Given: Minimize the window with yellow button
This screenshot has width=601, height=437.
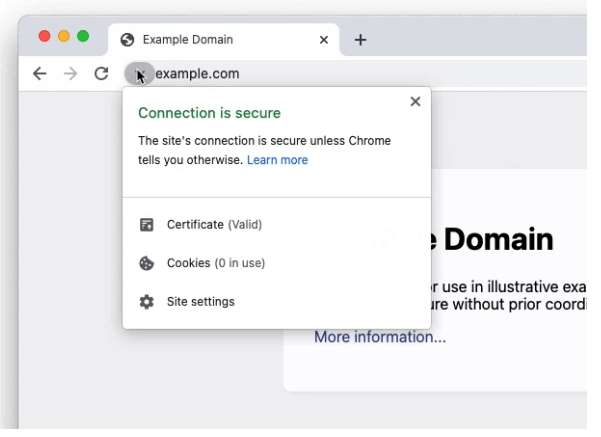Looking at the screenshot, I should (64, 36).
